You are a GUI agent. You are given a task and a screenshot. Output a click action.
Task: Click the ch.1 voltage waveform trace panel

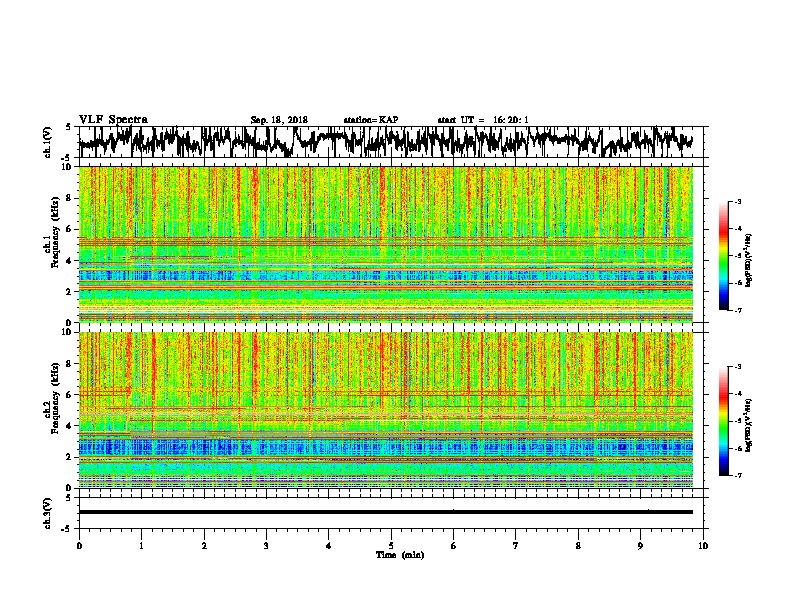click(393, 142)
